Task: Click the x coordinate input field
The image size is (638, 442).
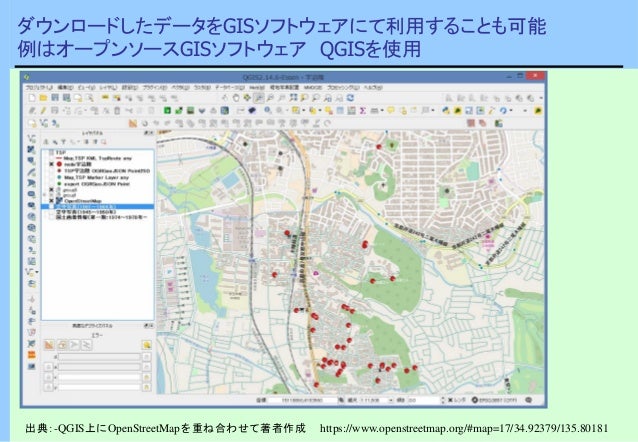Action: (x=99, y=377)
